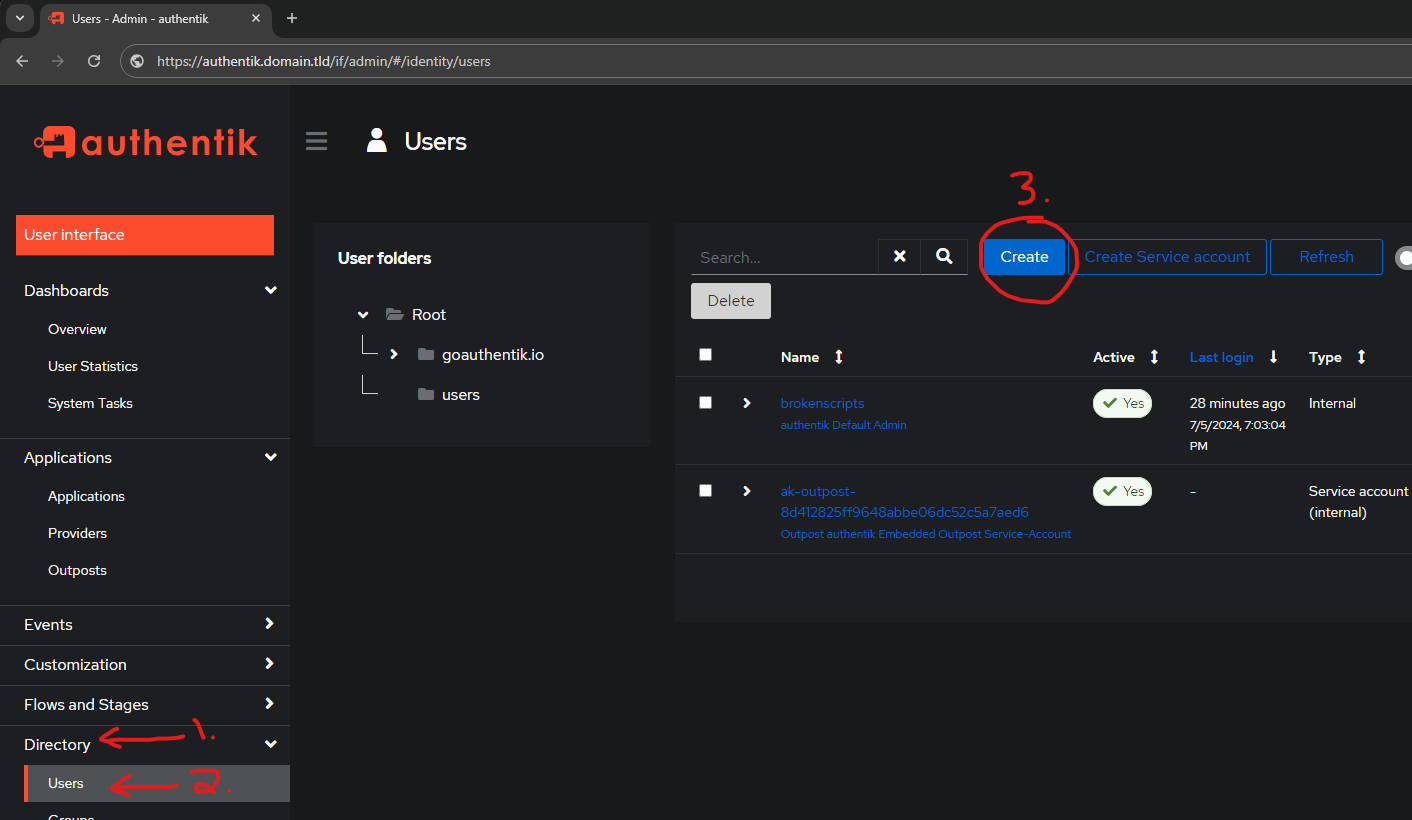This screenshot has height=820, width=1412.
Task: Click the 'Internal' type cell
Action: (x=1332, y=403)
